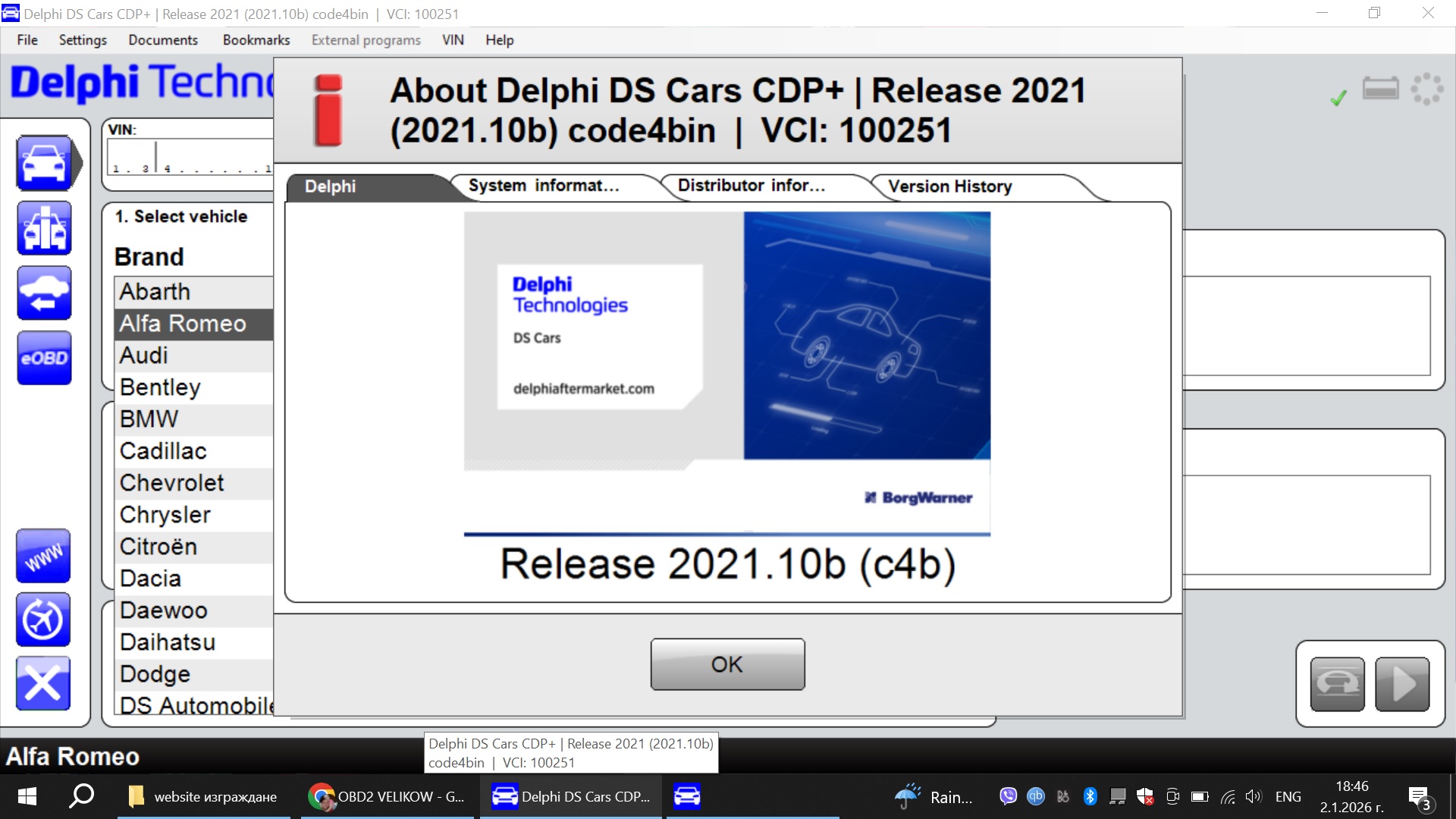
Task: Switch to the Version History tab
Action: tap(949, 187)
